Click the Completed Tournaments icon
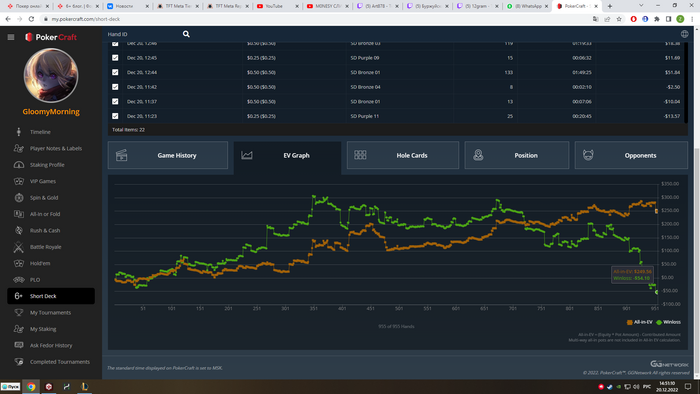 (x=19, y=362)
